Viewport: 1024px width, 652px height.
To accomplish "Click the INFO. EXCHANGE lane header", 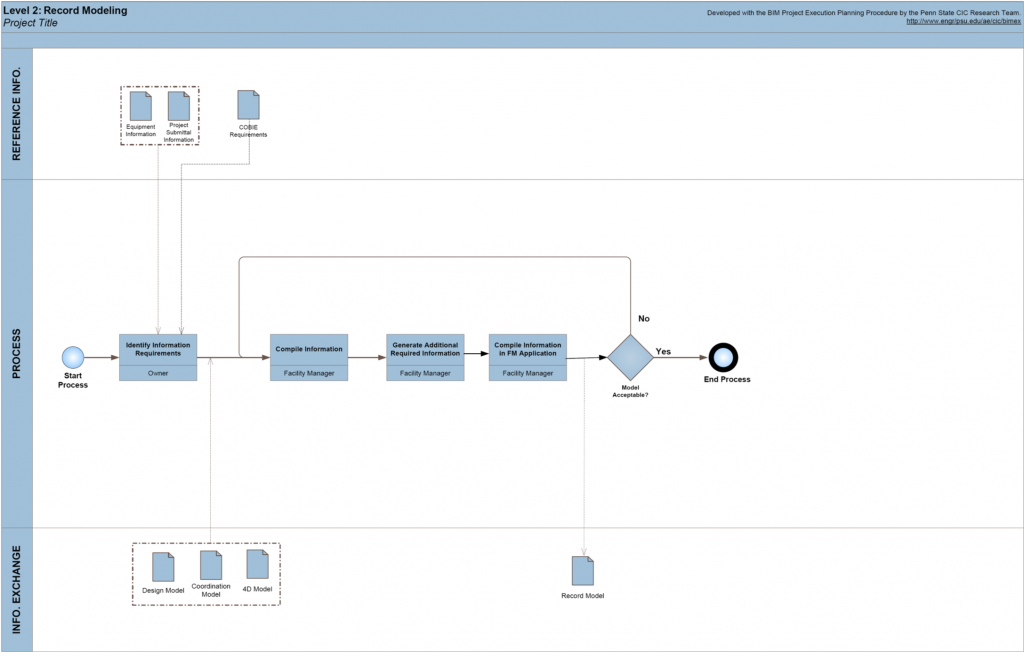I will [x=16, y=590].
